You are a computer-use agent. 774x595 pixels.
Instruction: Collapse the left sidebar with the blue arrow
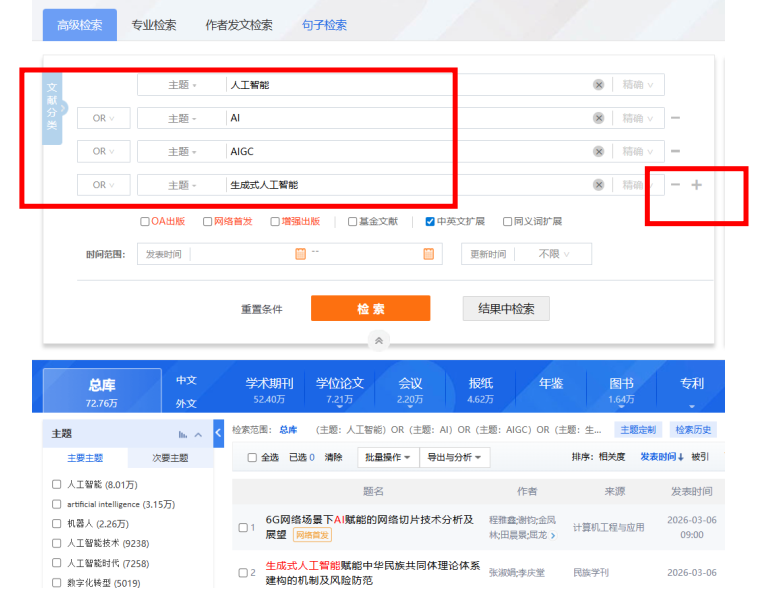219,433
